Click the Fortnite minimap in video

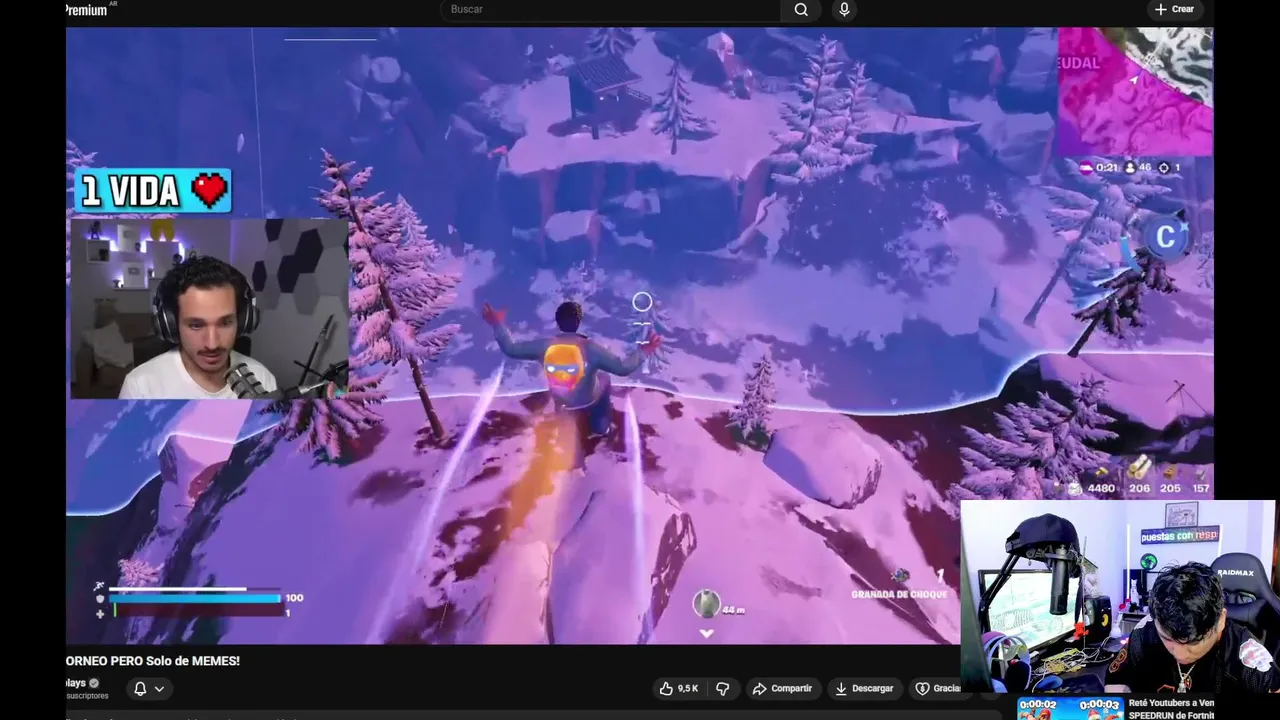pyautogui.click(x=1135, y=91)
